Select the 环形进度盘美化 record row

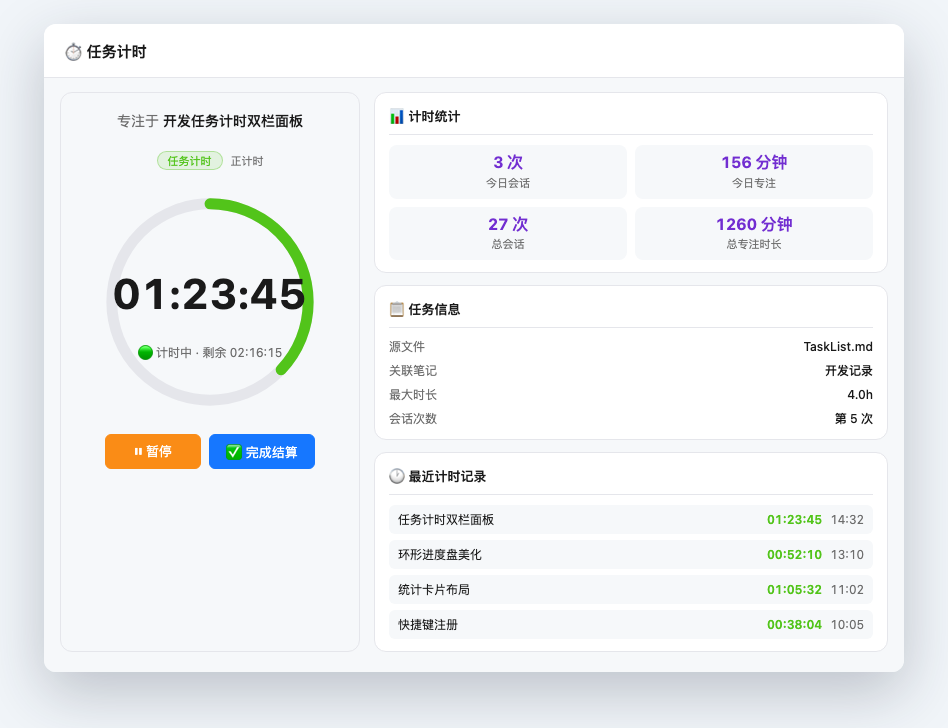point(631,554)
